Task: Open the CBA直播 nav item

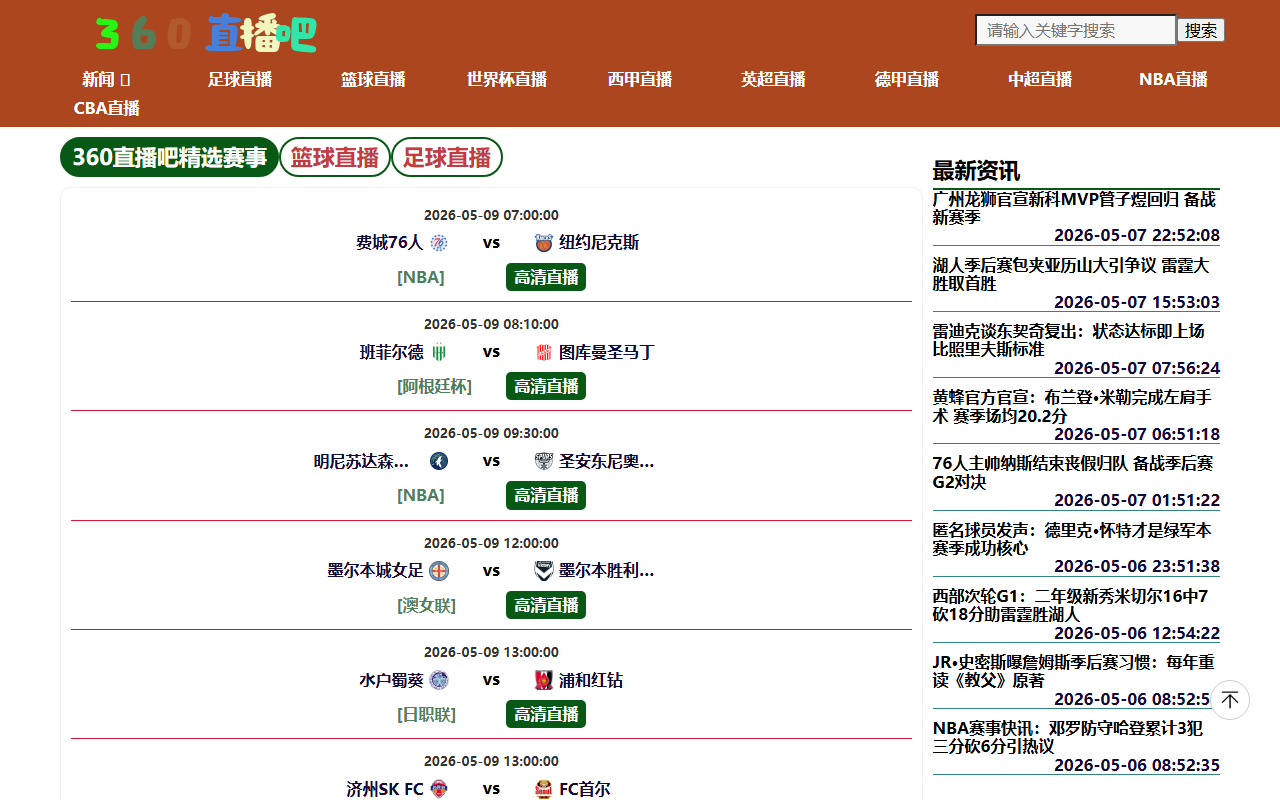Action: click(x=106, y=108)
